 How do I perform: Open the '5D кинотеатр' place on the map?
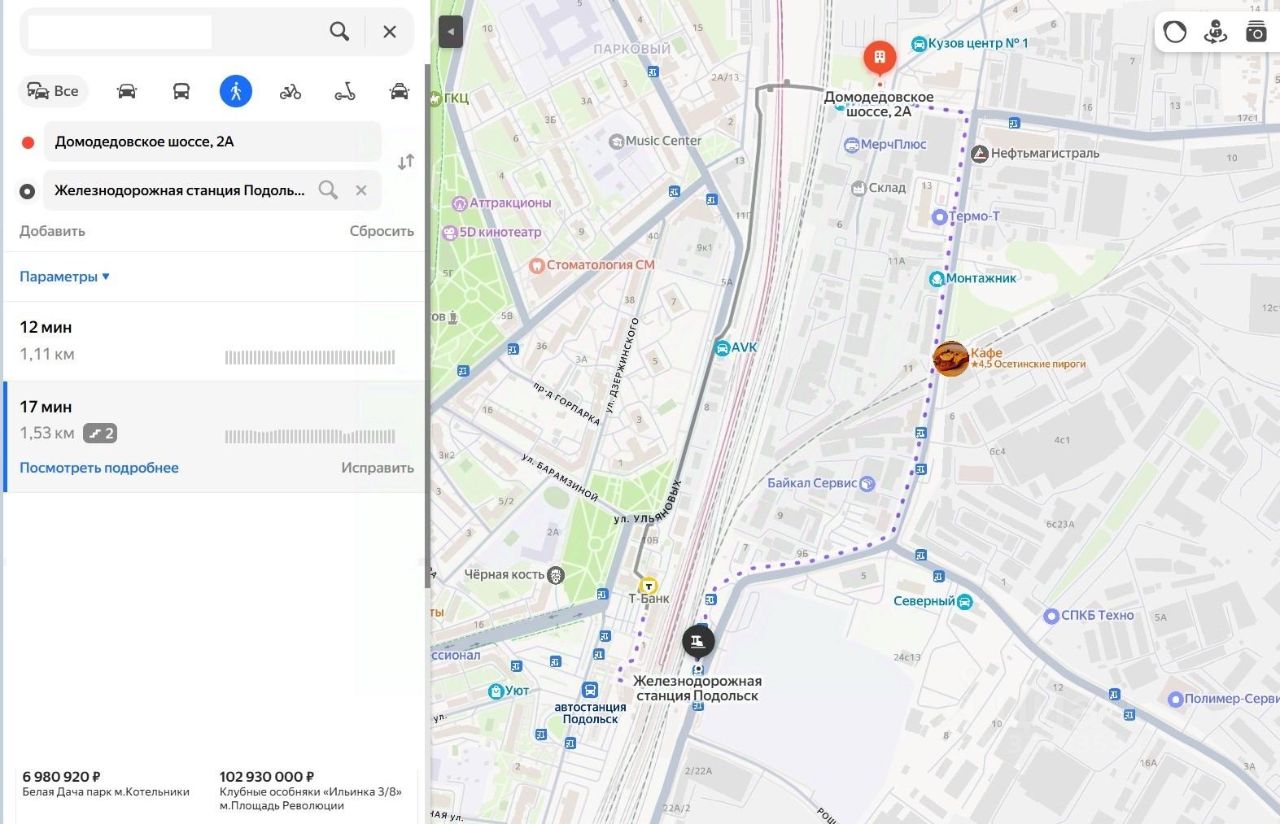(492, 233)
